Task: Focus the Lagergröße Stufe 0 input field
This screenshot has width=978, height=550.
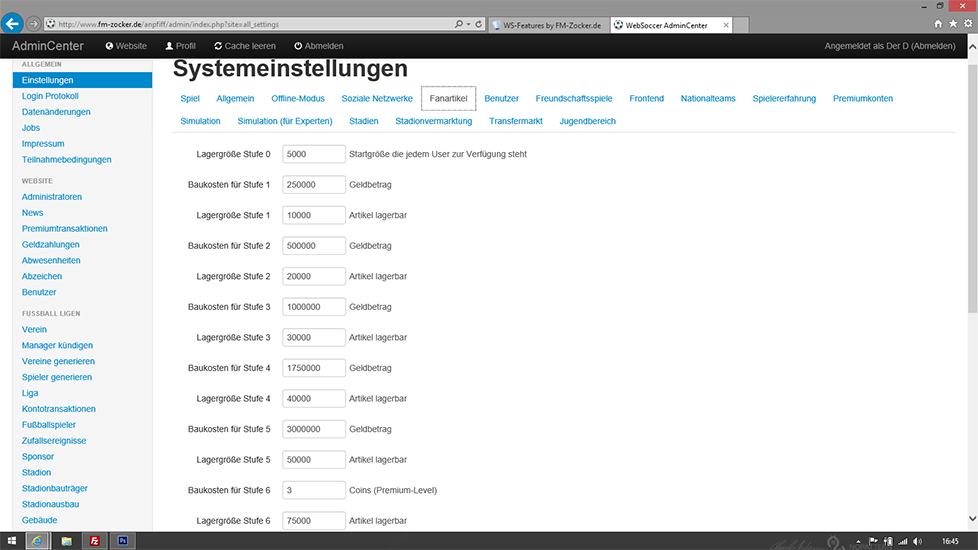Action: click(314, 154)
